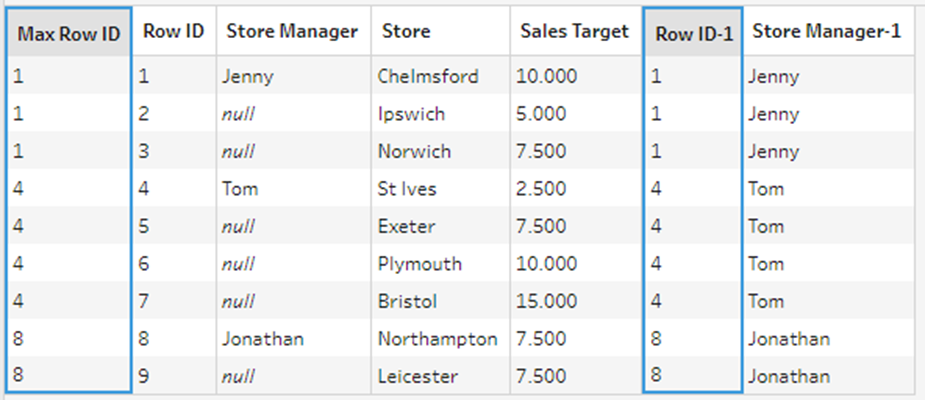Select the Plymouth store cell
The image size is (925, 400).
point(419,264)
